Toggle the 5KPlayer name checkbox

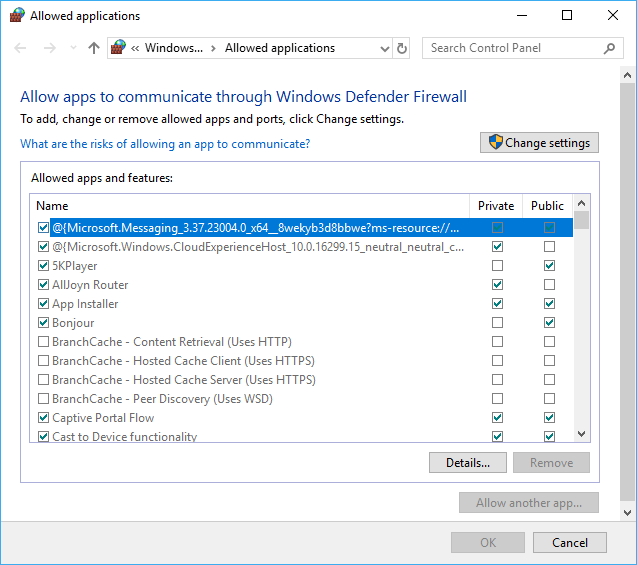coord(43,266)
